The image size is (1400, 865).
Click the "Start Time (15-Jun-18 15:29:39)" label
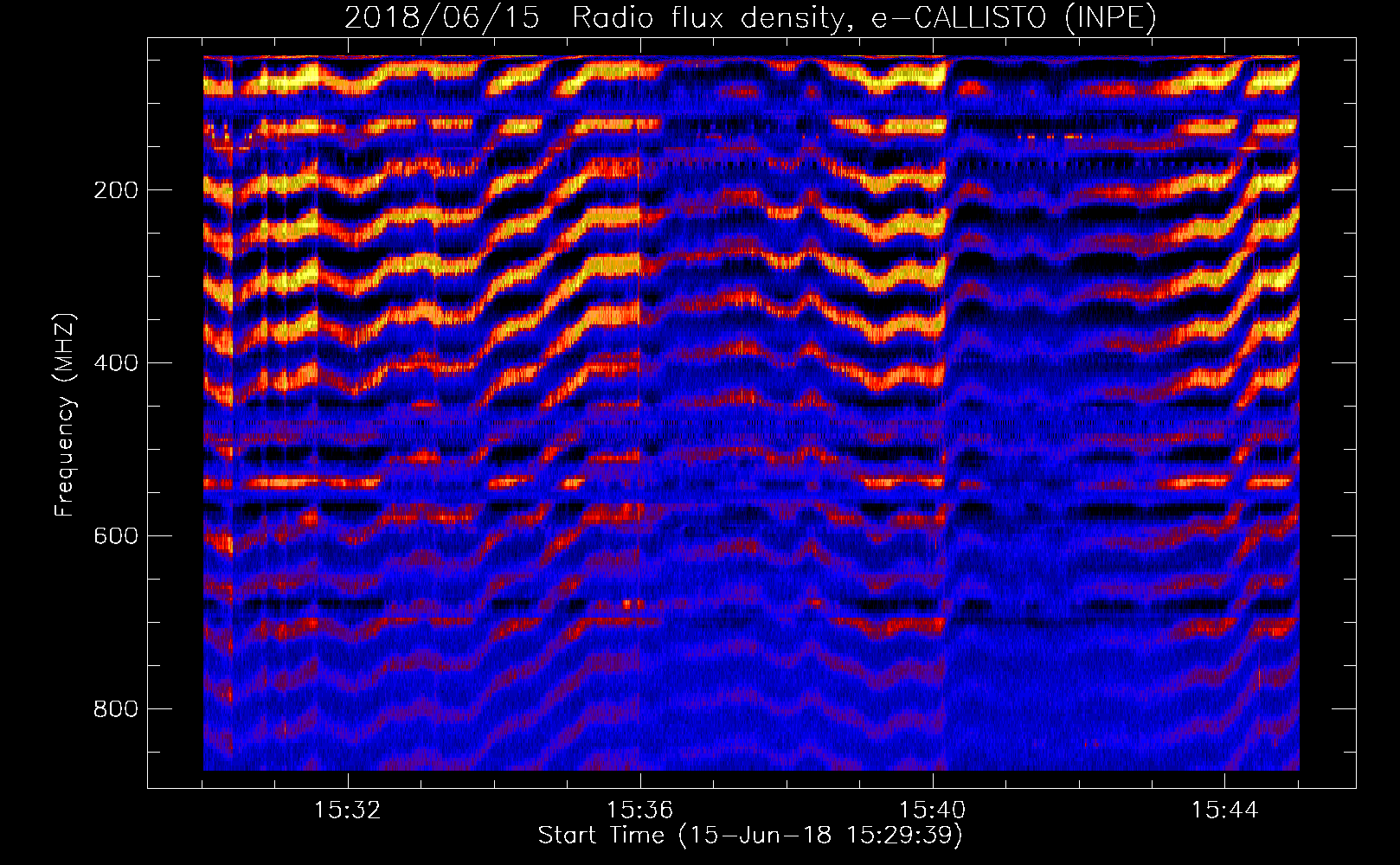point(750,836)
